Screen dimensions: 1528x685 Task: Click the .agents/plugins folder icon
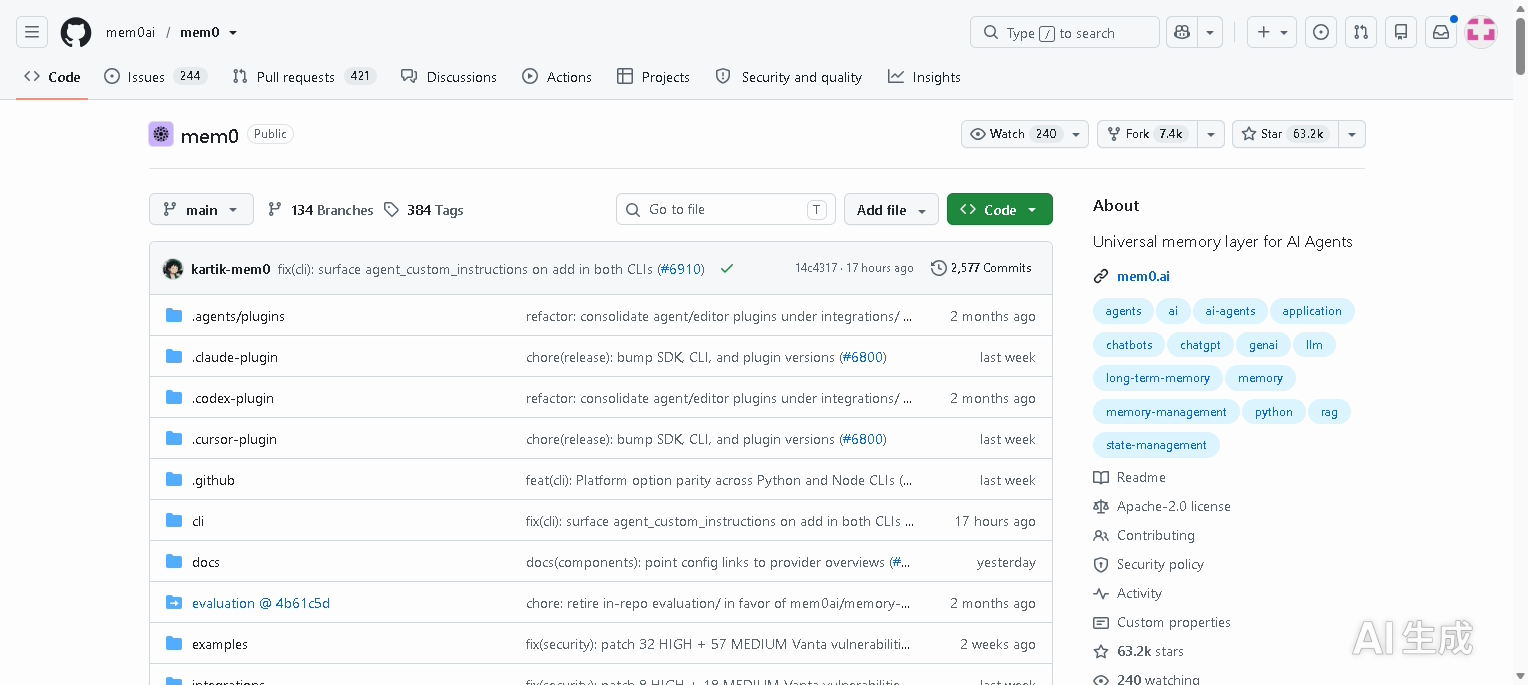[174, 316]
